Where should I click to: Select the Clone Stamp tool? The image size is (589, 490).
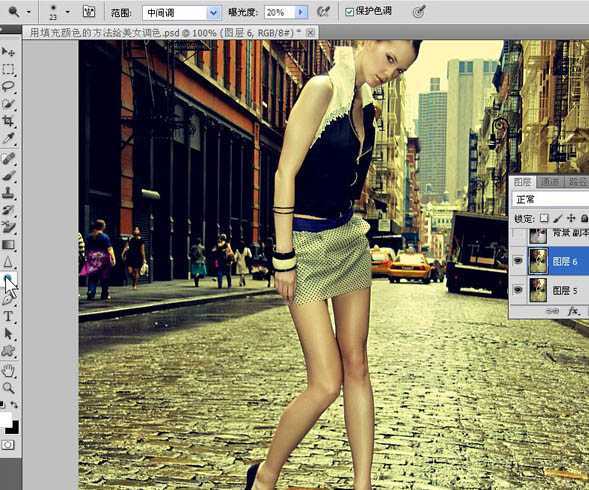[8, 193]
